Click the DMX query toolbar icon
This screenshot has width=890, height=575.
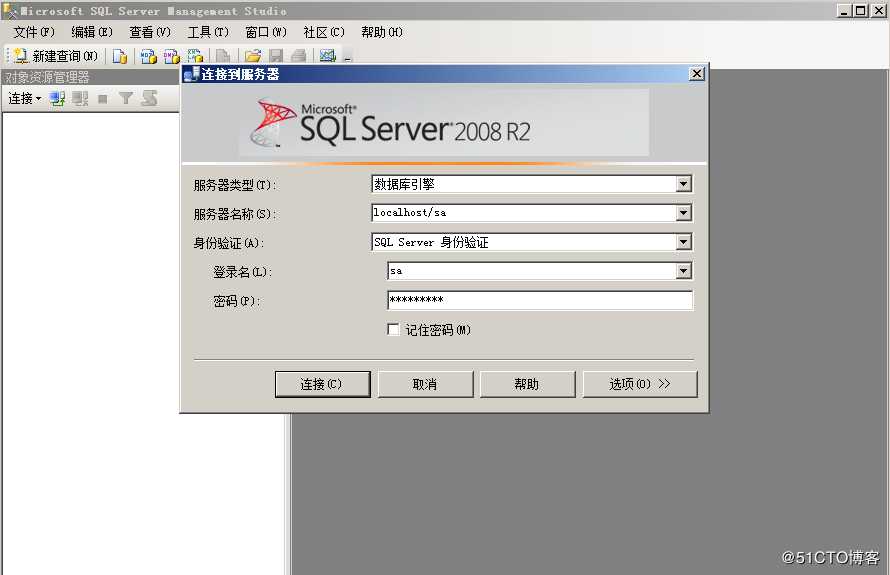tap(171, 56)
